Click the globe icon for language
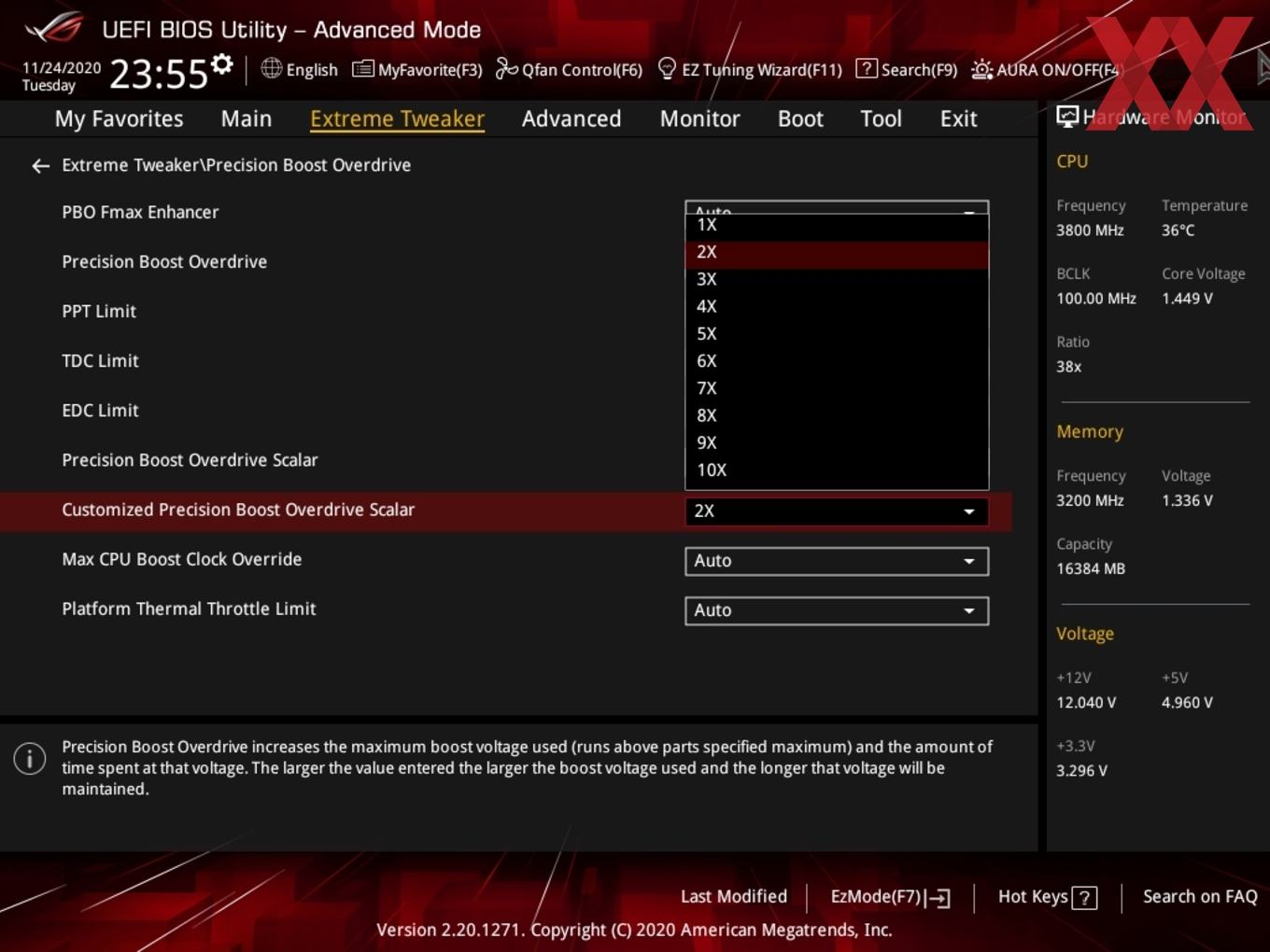 click(271, 68)
